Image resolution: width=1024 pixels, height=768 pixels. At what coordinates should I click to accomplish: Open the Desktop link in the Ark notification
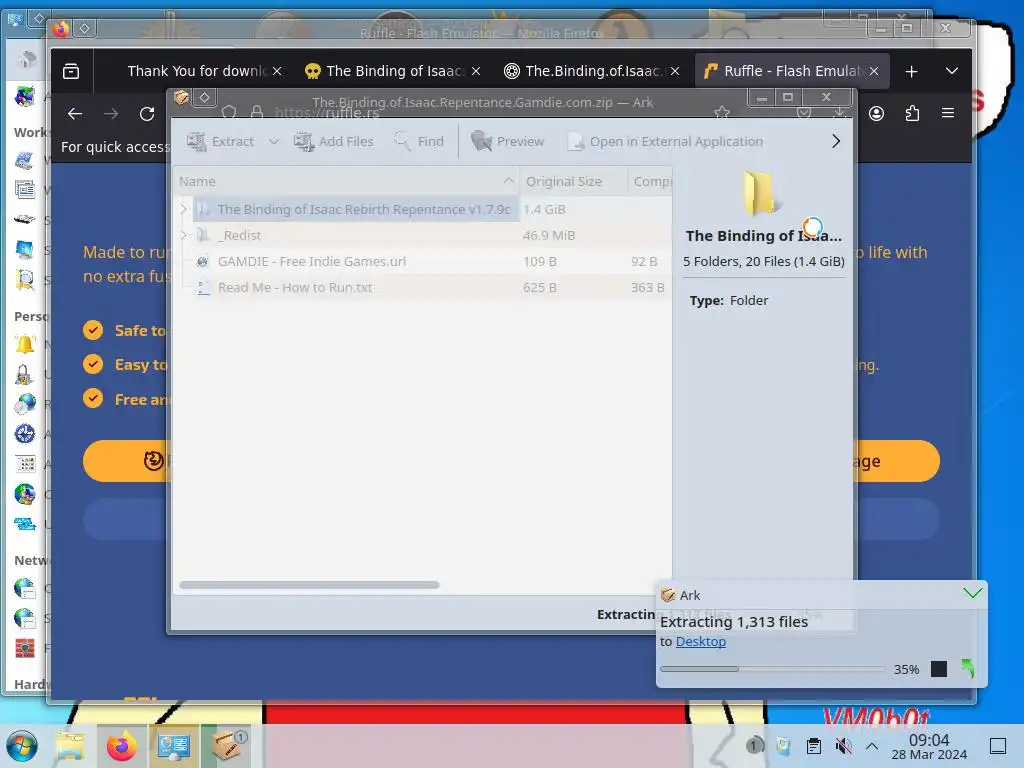(701, 641)
